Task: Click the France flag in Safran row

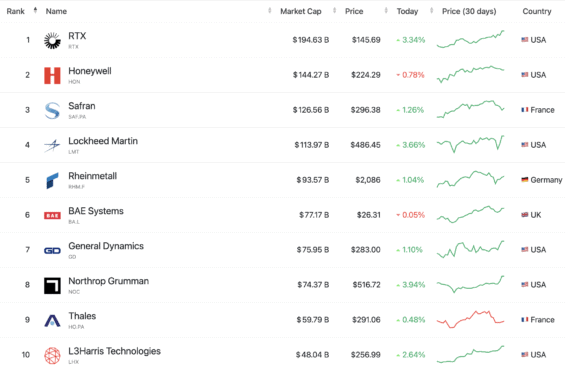Action: click(x=525, y=110)
